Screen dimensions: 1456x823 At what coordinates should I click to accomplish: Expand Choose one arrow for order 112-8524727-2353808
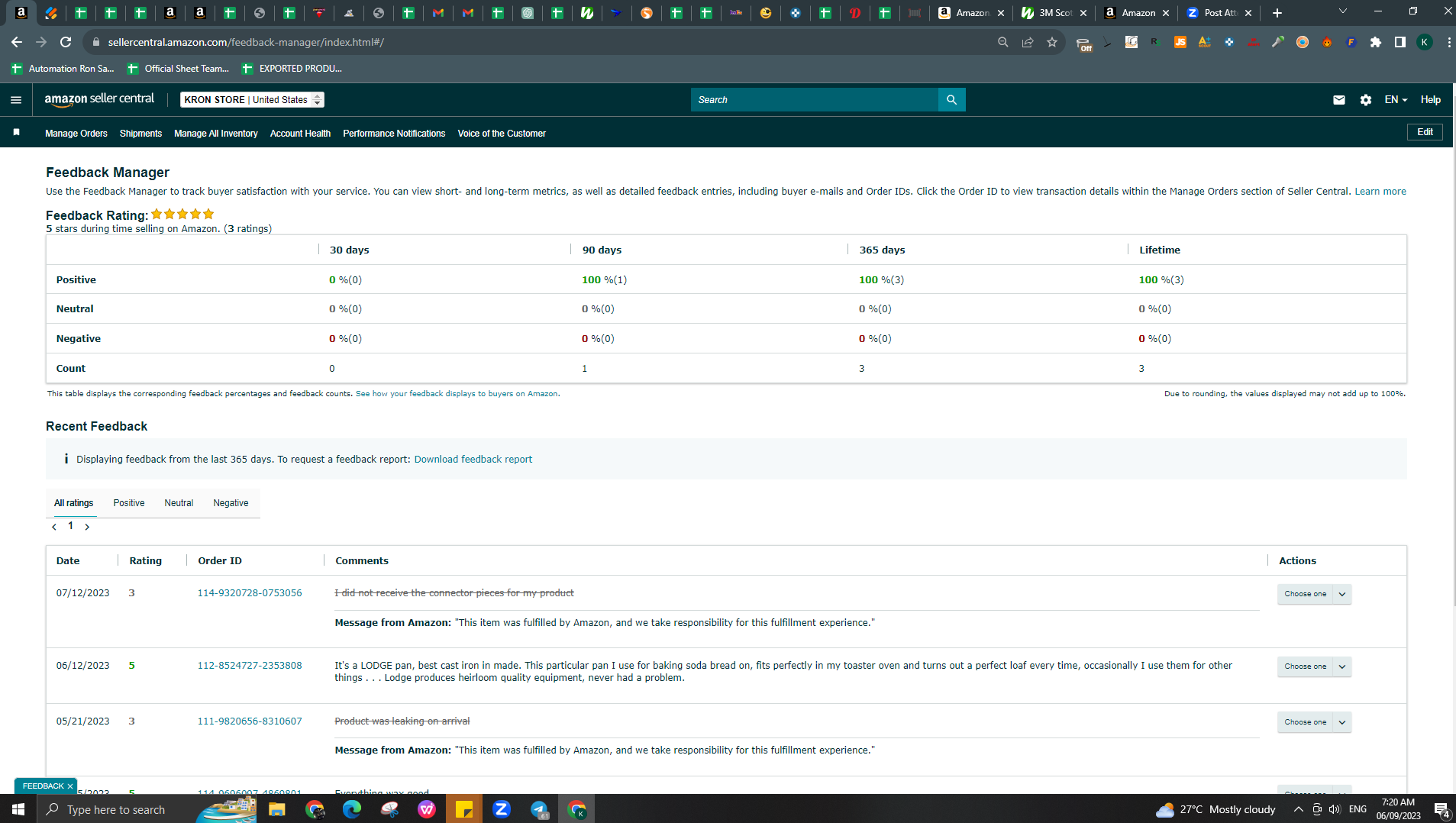[x=1342, y=666]
